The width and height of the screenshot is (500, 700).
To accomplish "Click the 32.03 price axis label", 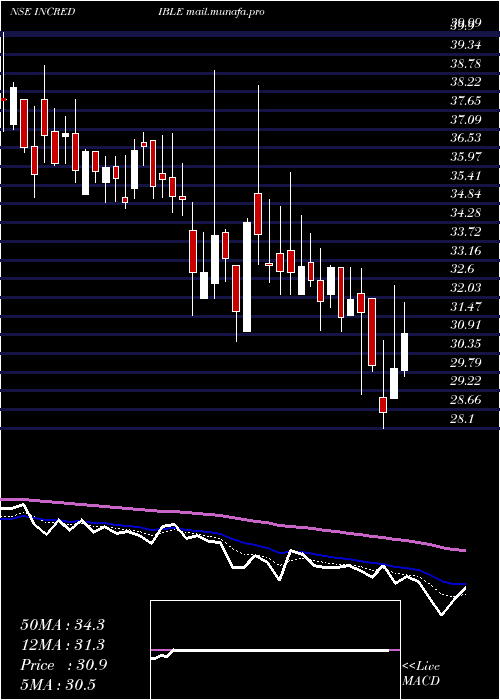I will pyautogui.click(x=466, y=287).
